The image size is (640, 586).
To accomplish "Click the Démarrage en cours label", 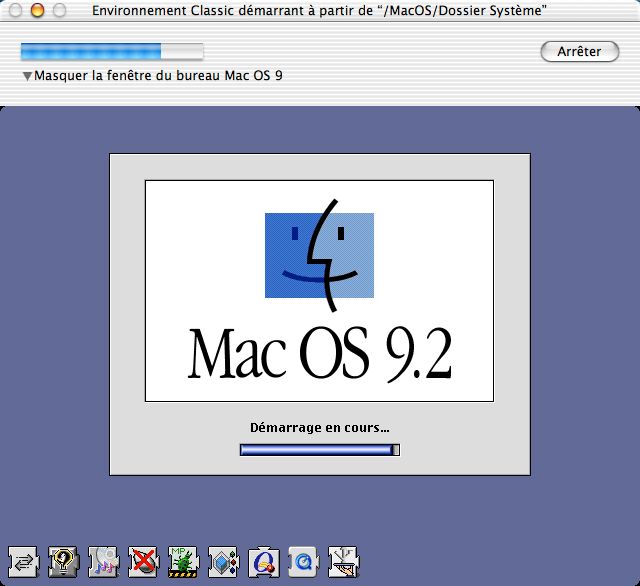I will coord(320,428).
